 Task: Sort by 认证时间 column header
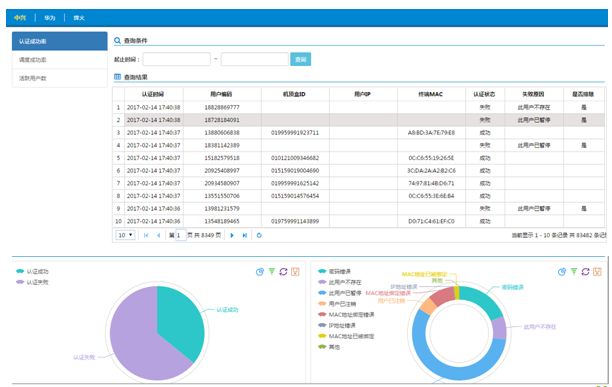153,94
